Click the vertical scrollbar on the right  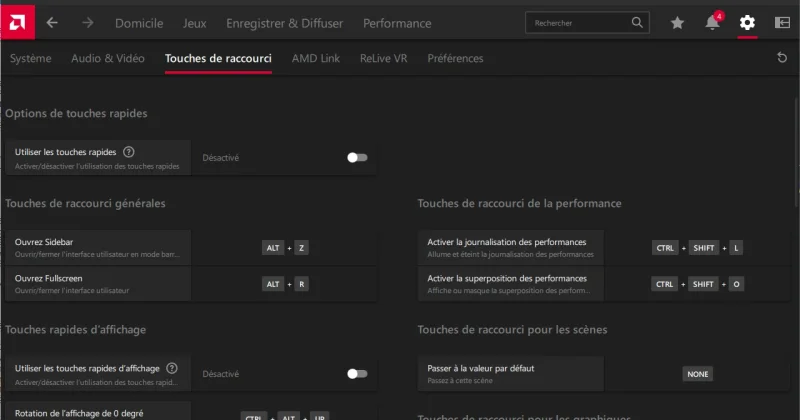point(797,152)
